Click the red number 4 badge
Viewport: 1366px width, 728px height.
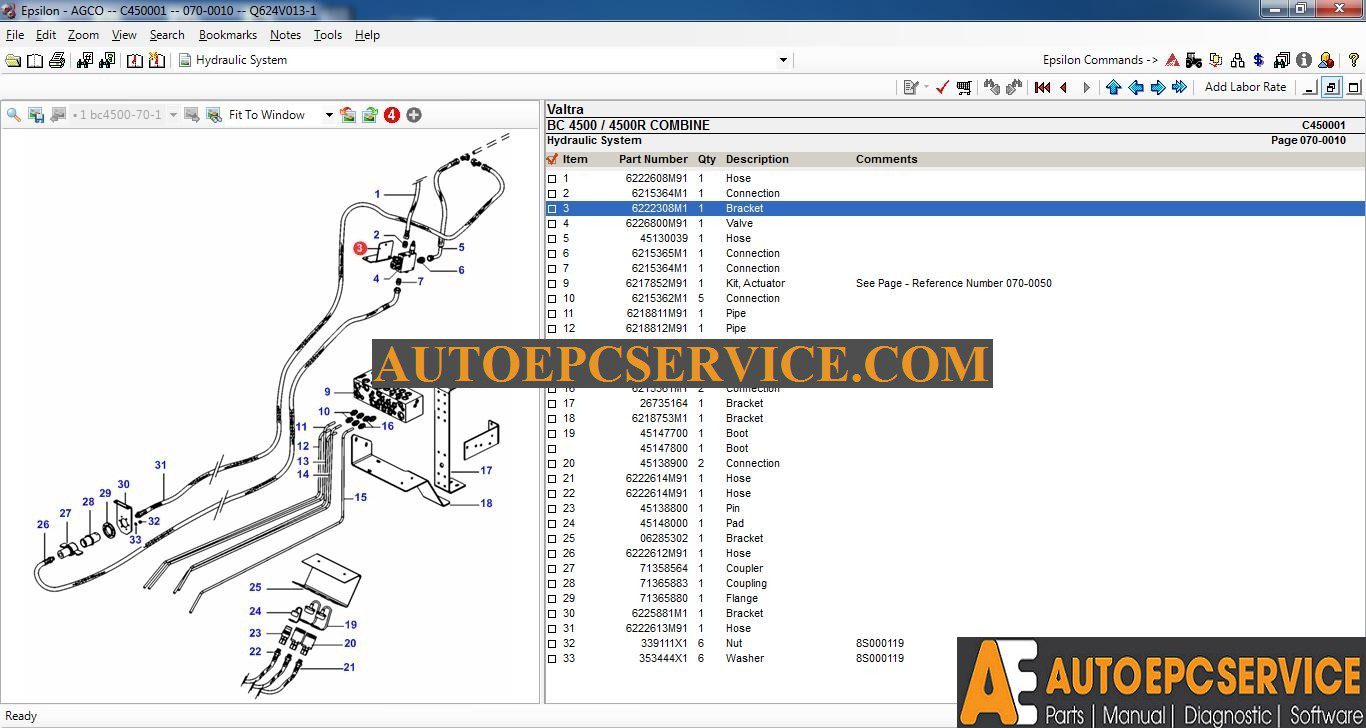392,115
